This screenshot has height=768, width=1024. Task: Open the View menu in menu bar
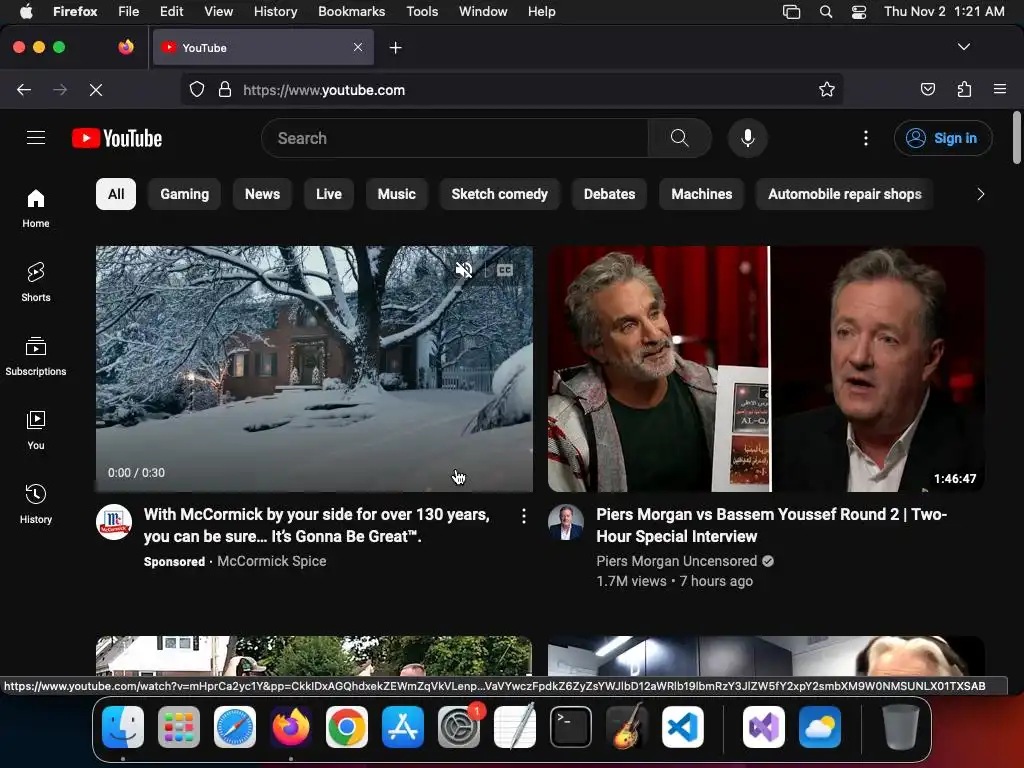(218, 11)
